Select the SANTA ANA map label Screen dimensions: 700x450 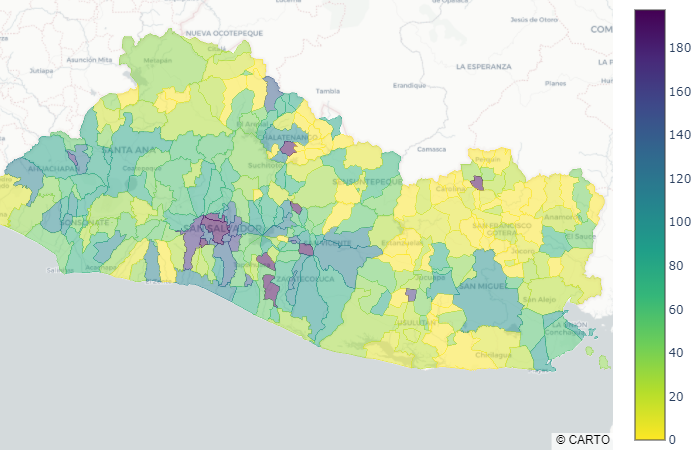pos(129,150)
